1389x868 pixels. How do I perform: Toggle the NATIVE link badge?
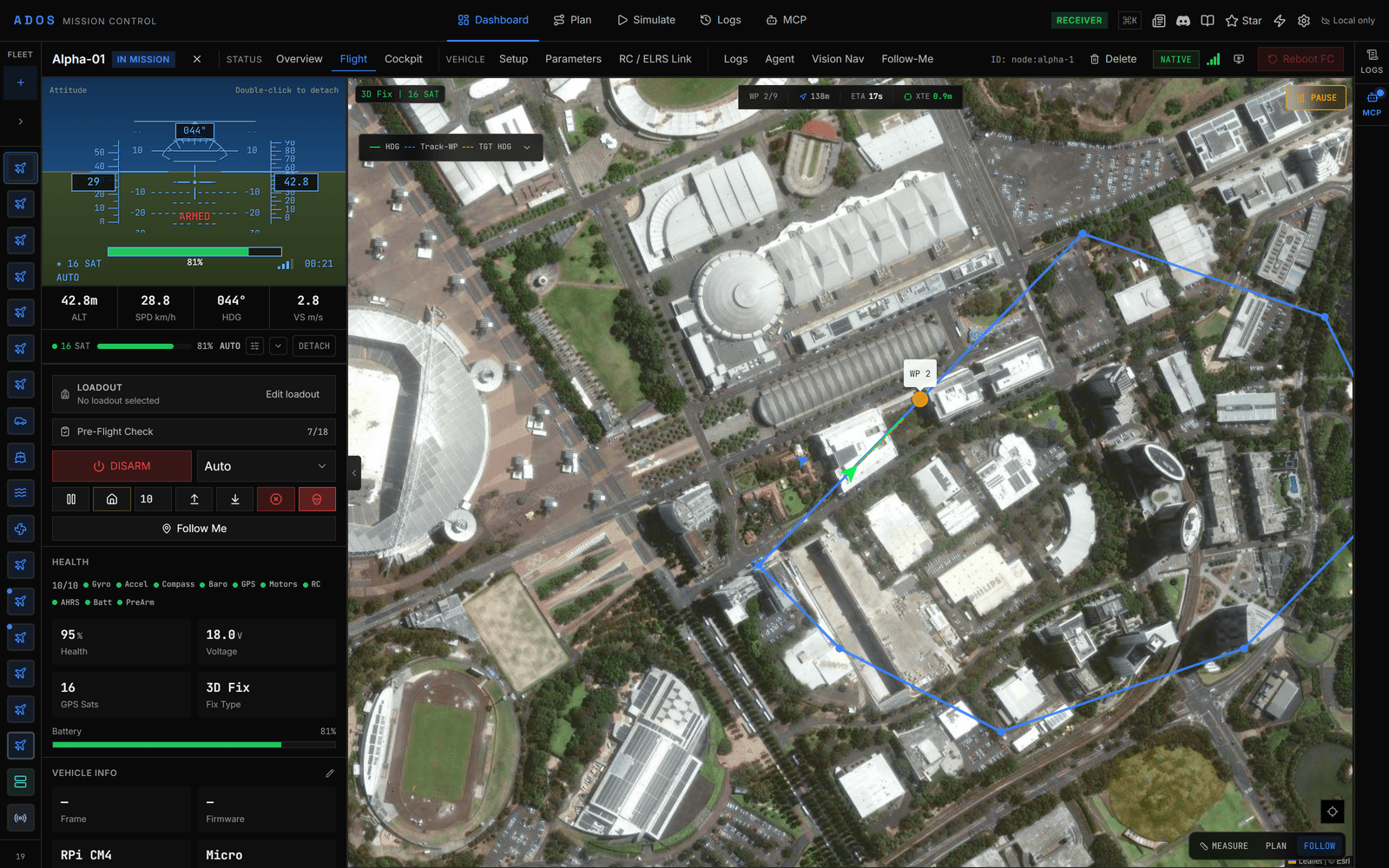pos(1175,59)
